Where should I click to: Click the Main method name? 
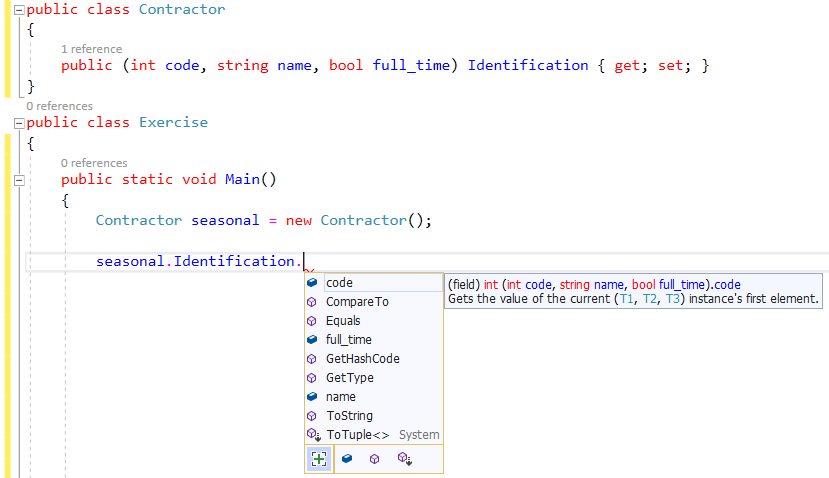242,180
